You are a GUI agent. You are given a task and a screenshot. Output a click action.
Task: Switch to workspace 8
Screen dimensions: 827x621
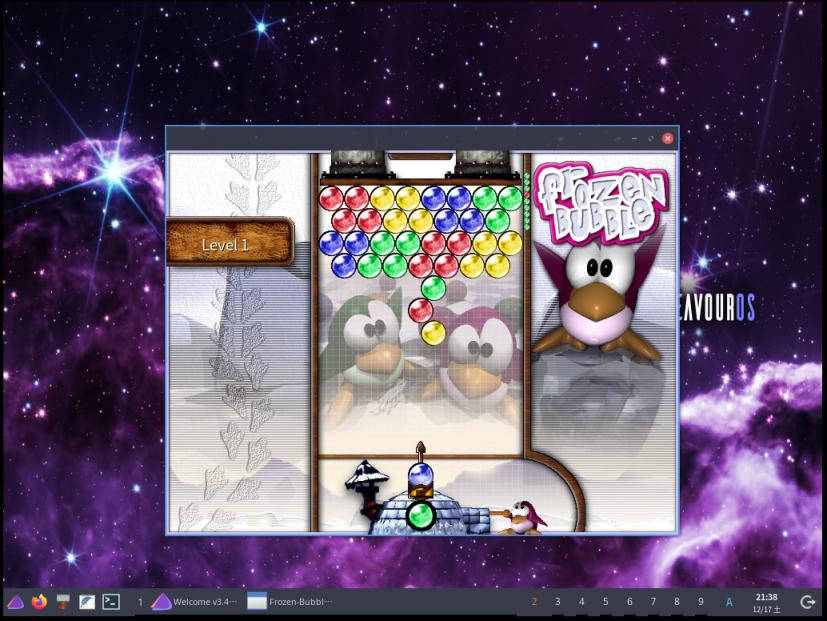[x=677, y=601]
